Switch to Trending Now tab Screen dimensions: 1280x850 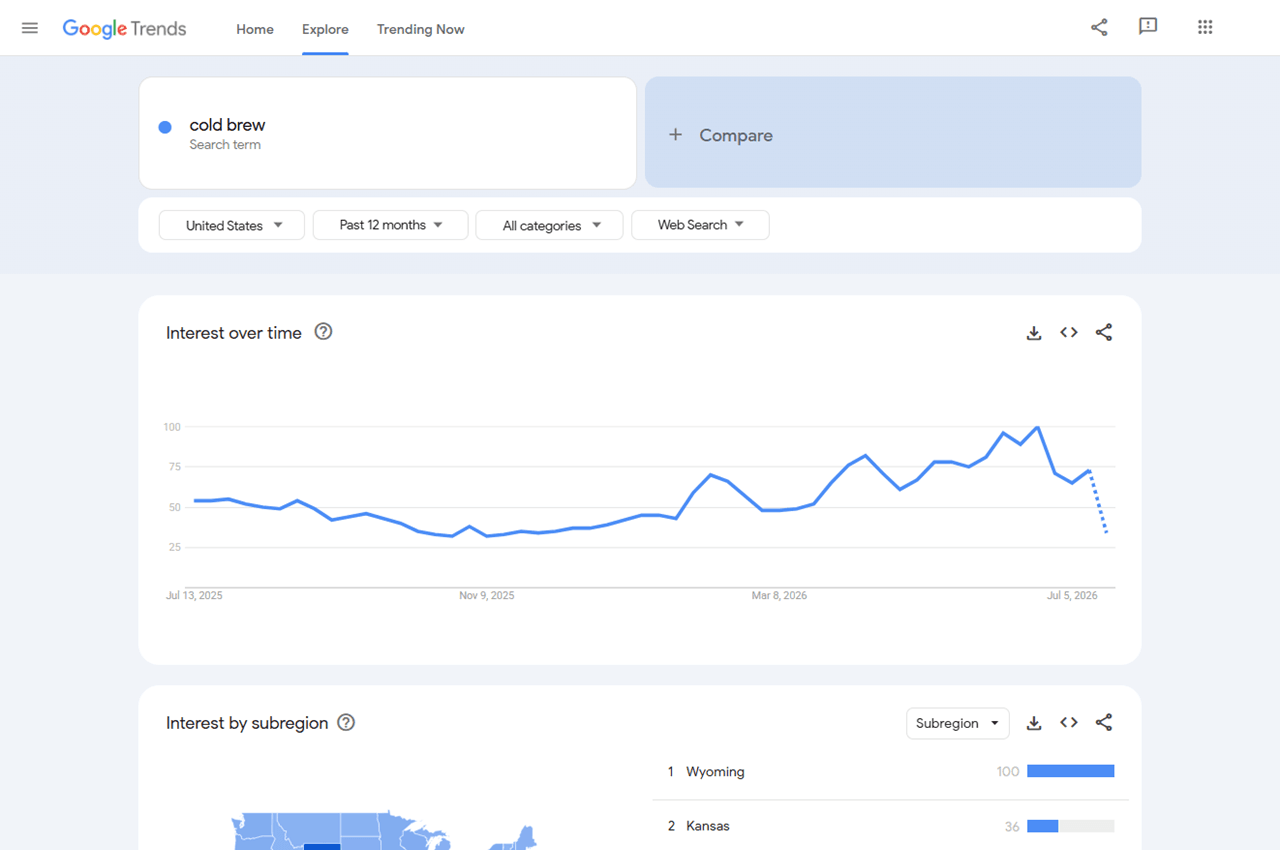(421, 29)
